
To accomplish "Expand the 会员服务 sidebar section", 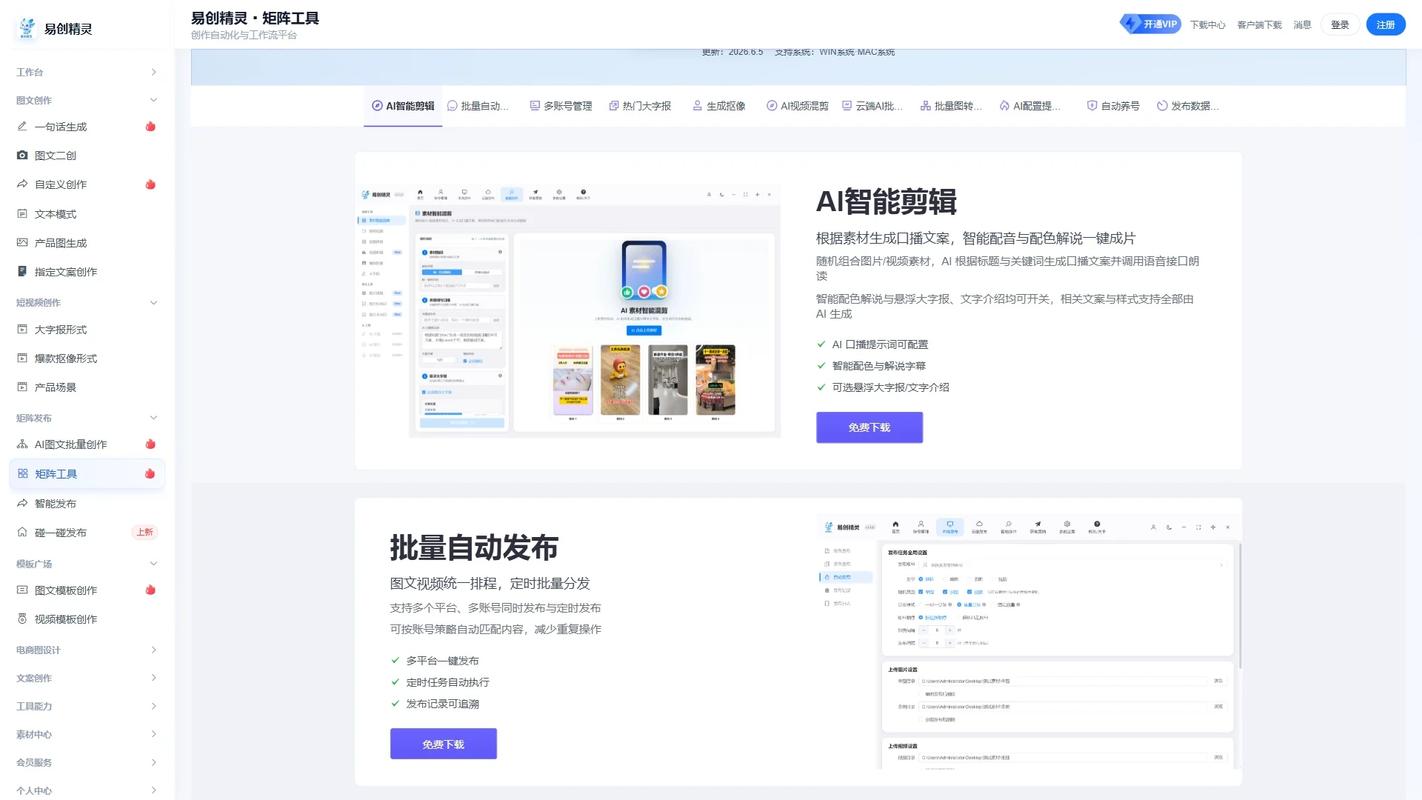I will [x=87, y=762].
